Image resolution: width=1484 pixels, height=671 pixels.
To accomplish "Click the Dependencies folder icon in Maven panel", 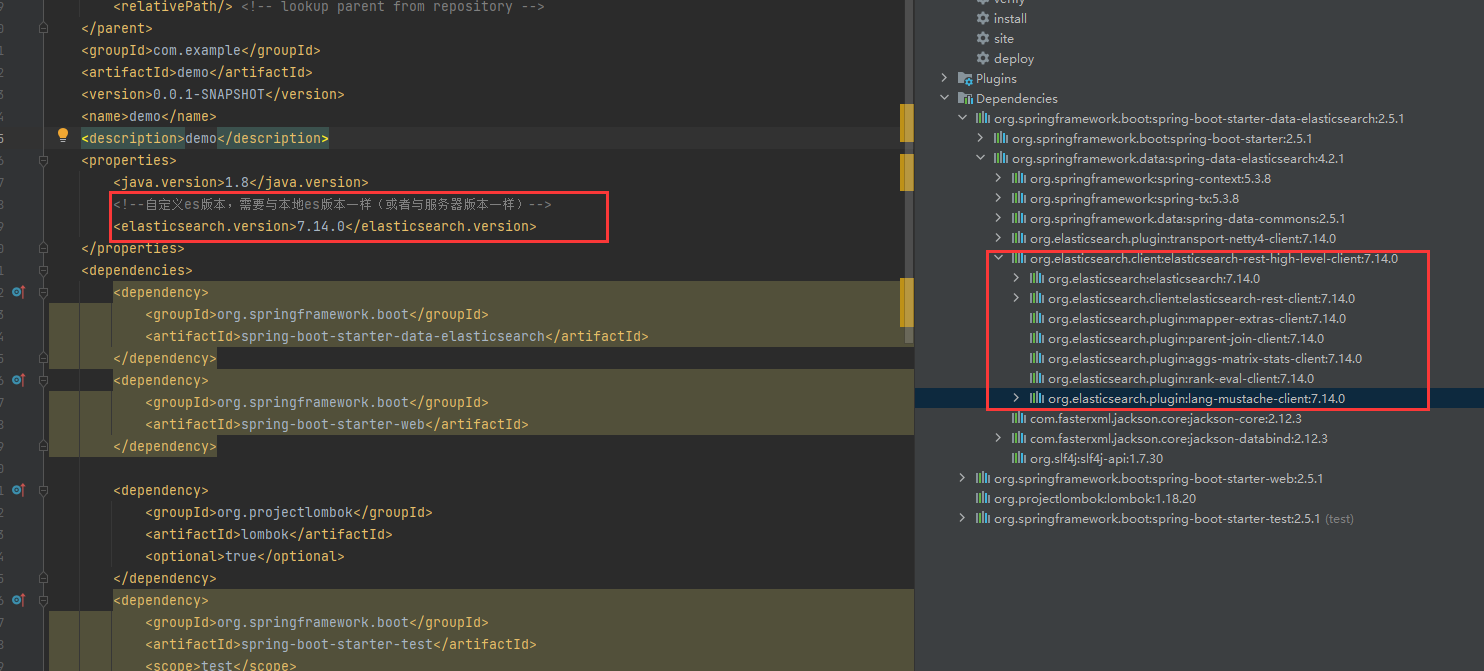I will coord(965,98).
